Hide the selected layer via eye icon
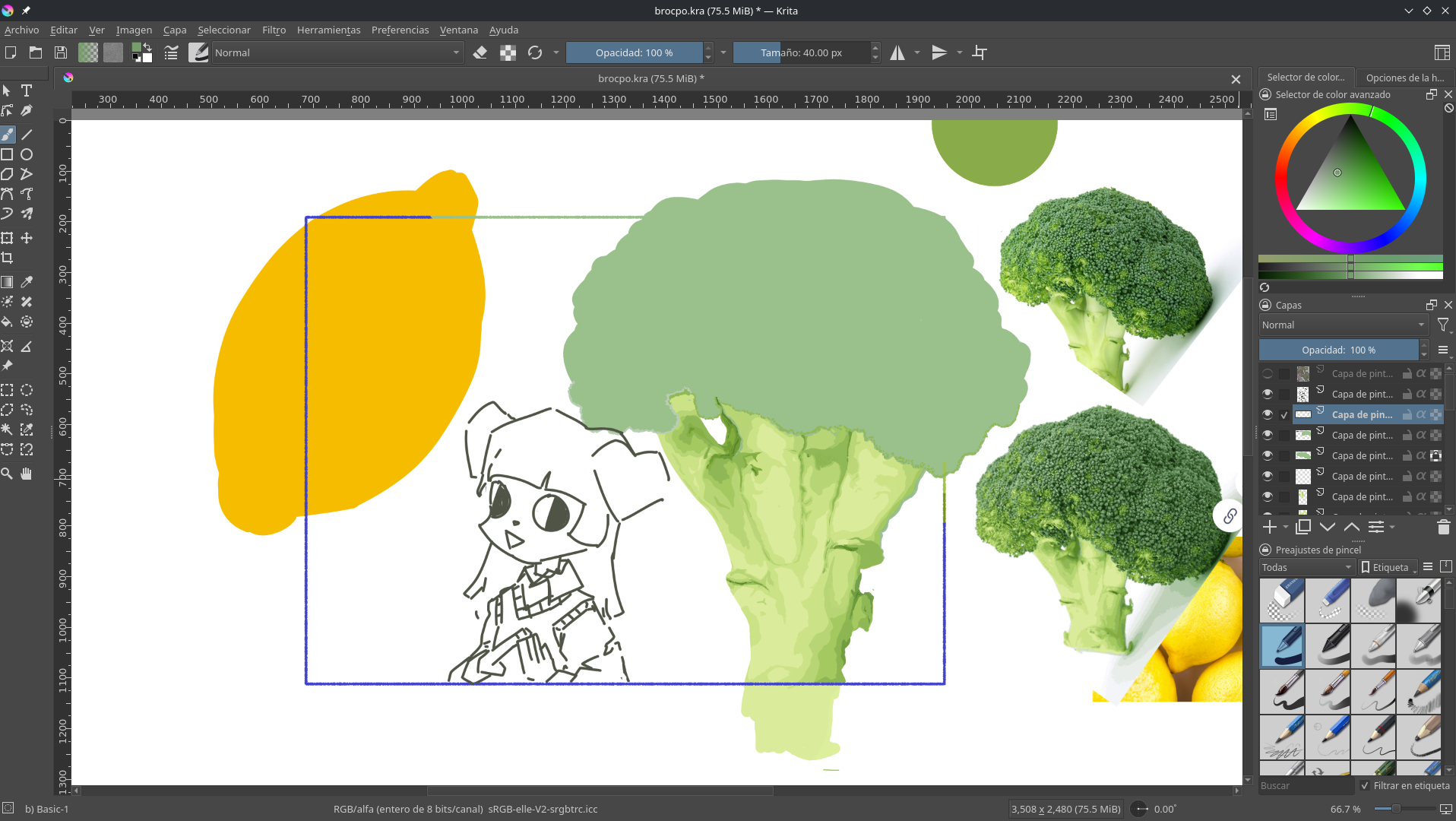Viewport: 1456px width, 821px height. tap(1267, 414)
